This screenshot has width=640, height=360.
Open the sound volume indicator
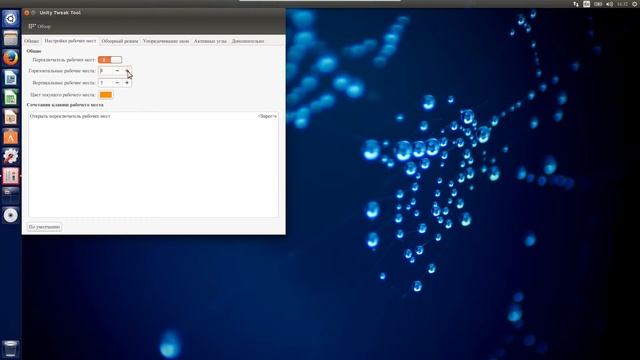[x=609, y=4]
